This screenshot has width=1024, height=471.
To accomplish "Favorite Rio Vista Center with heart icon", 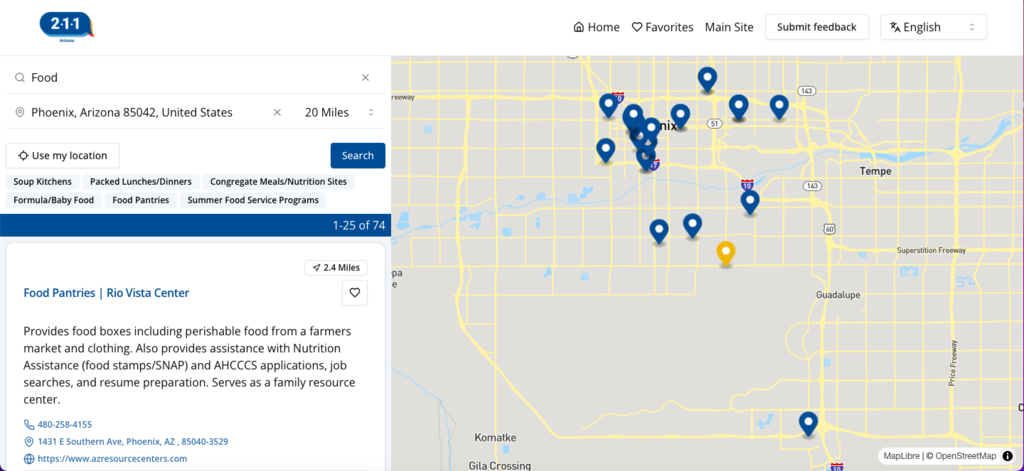I will (x=354, y=293).
